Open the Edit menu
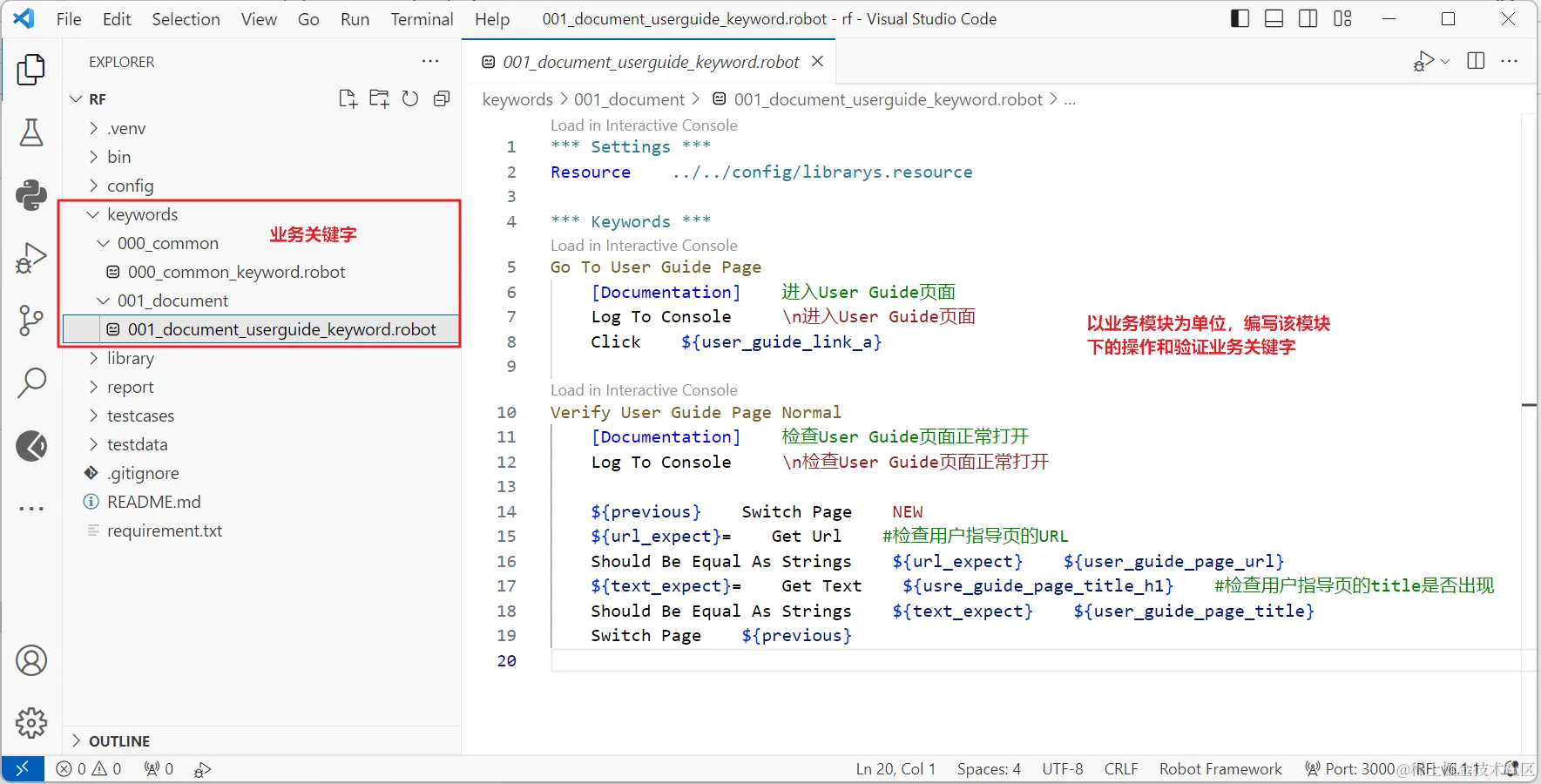Screen dimensions: 1541x784 [x=117, y=19]
